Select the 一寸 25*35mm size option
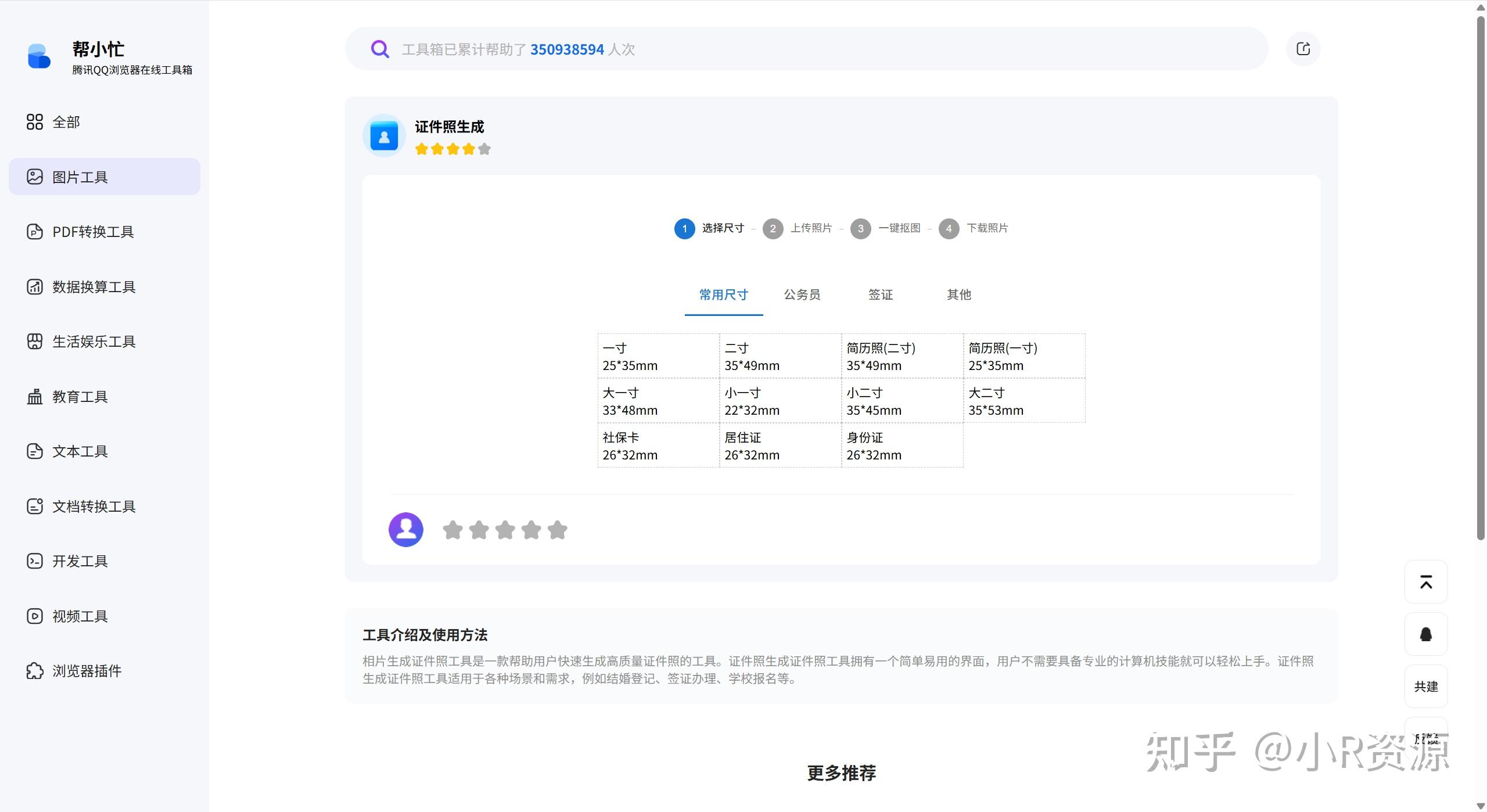1487x812 pixels. (658, 356)
